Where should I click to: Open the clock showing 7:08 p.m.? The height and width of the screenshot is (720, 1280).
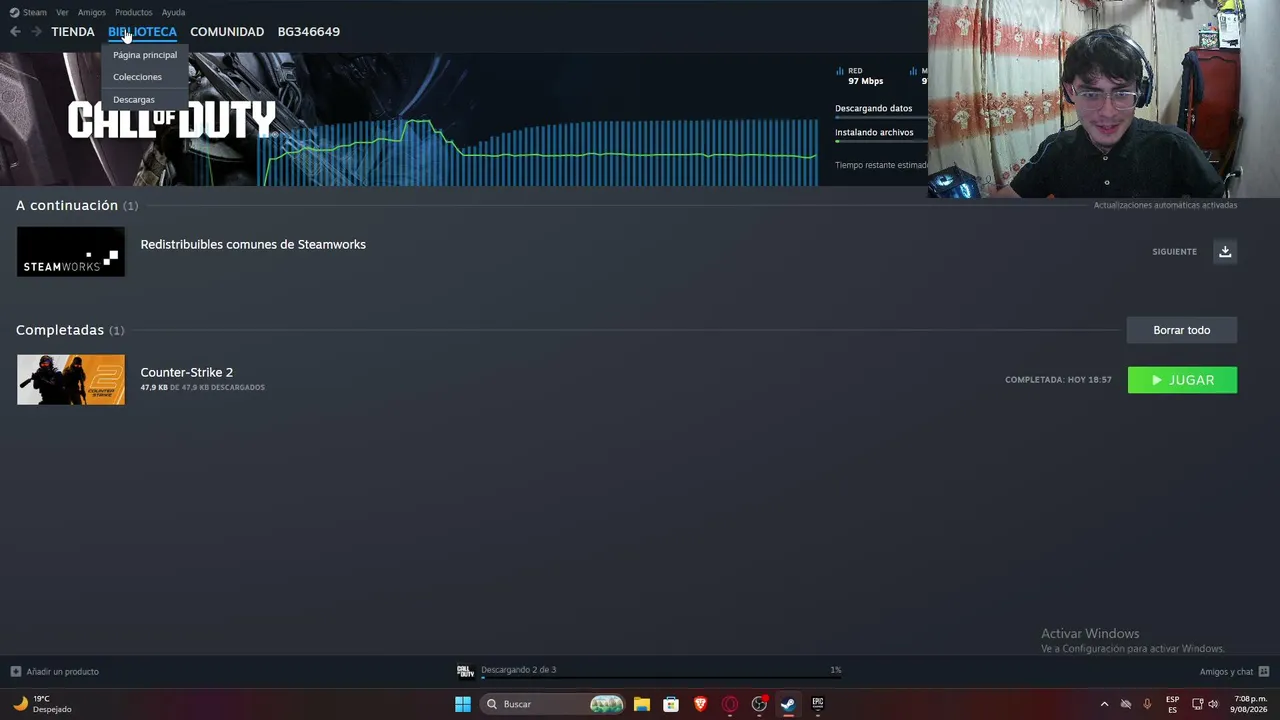[1250, 704]
